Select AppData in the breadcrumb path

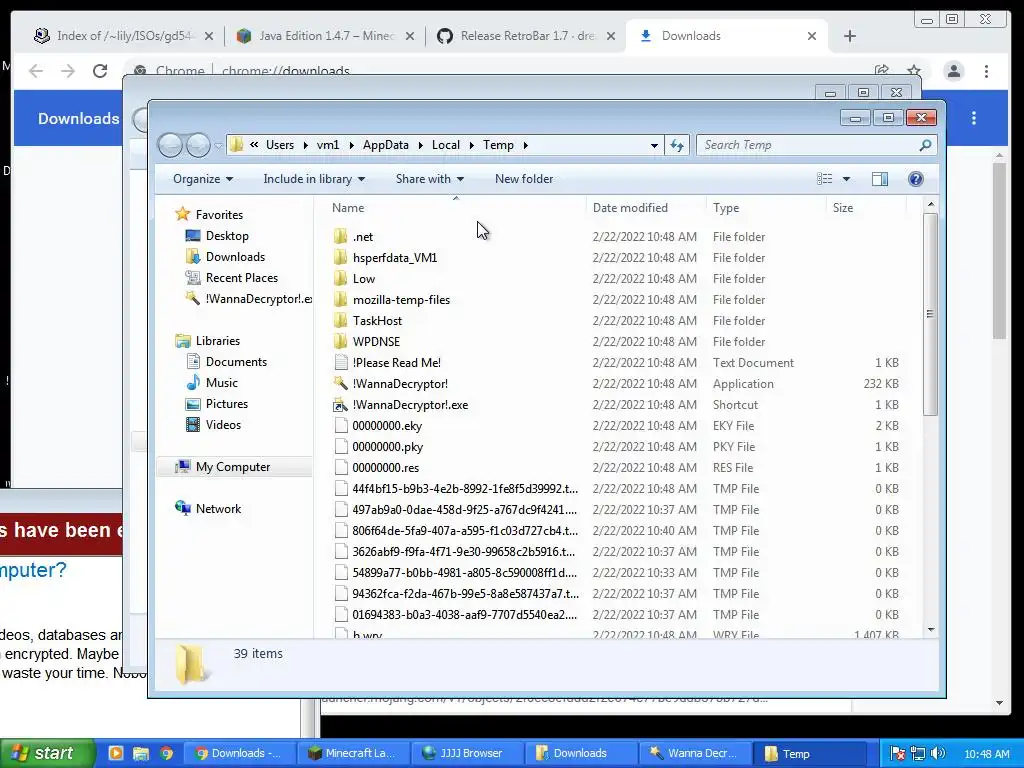385,145
